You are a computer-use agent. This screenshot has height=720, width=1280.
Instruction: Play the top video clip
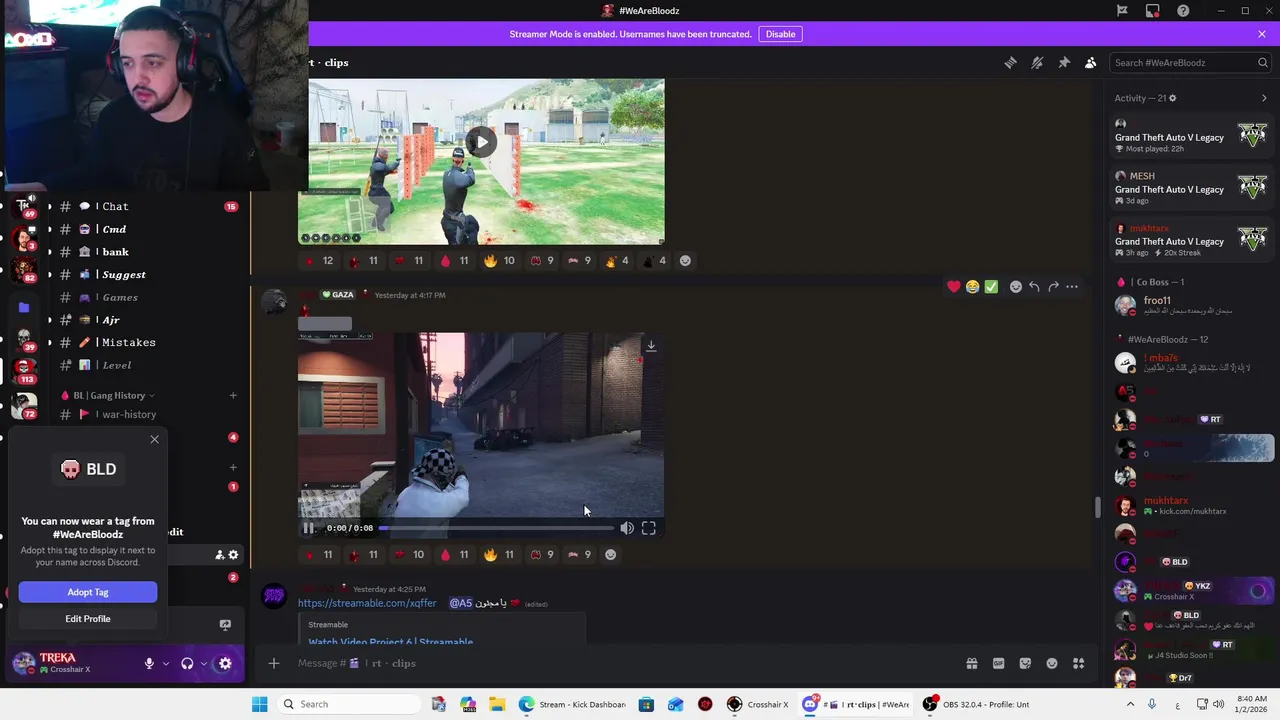[x=482, y=142]
